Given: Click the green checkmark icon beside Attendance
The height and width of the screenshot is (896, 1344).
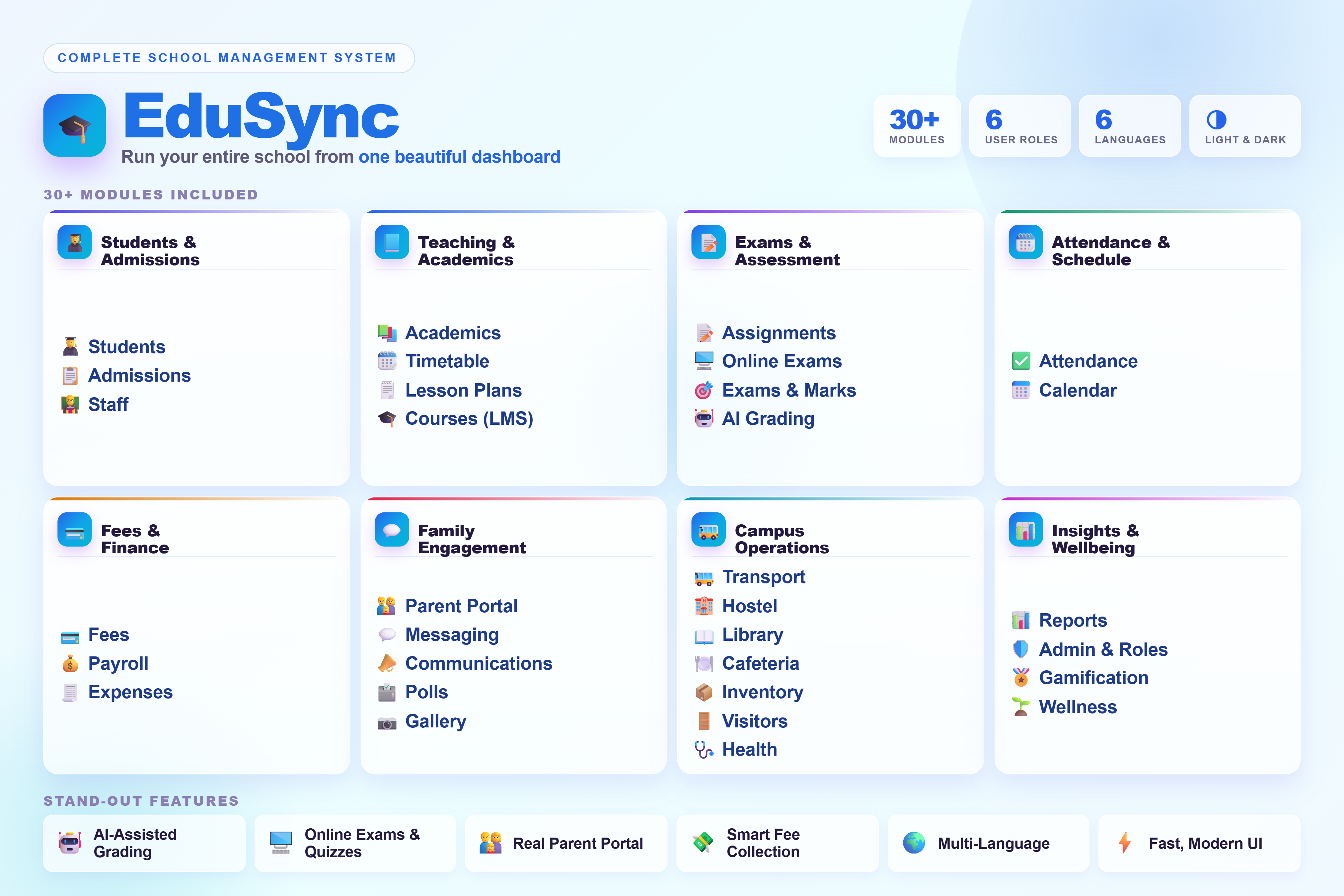Looking at the screenshot, I should click(x=1020, y=361).
